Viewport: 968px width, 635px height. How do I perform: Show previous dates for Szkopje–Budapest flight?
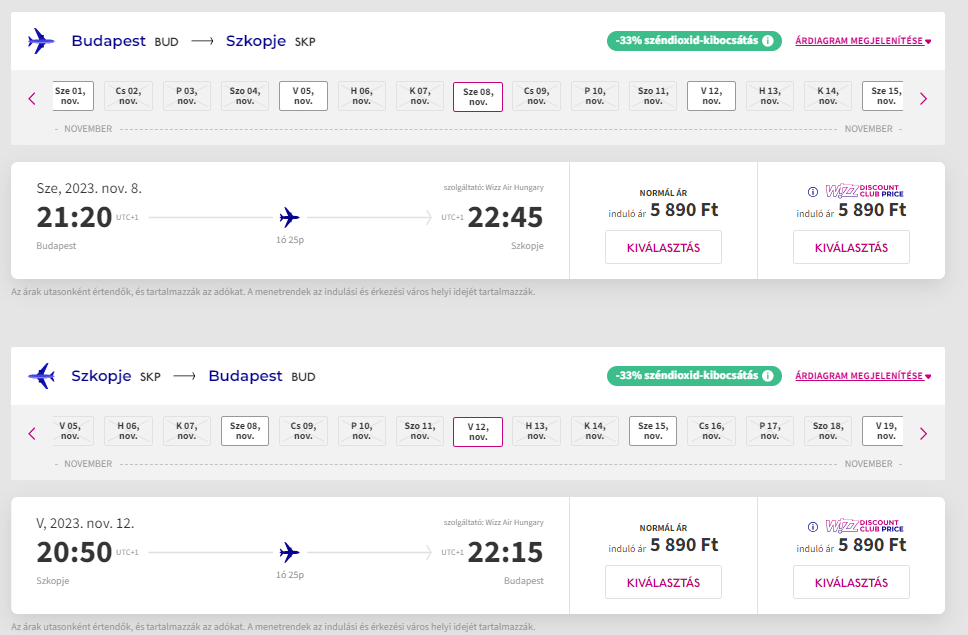32,433
